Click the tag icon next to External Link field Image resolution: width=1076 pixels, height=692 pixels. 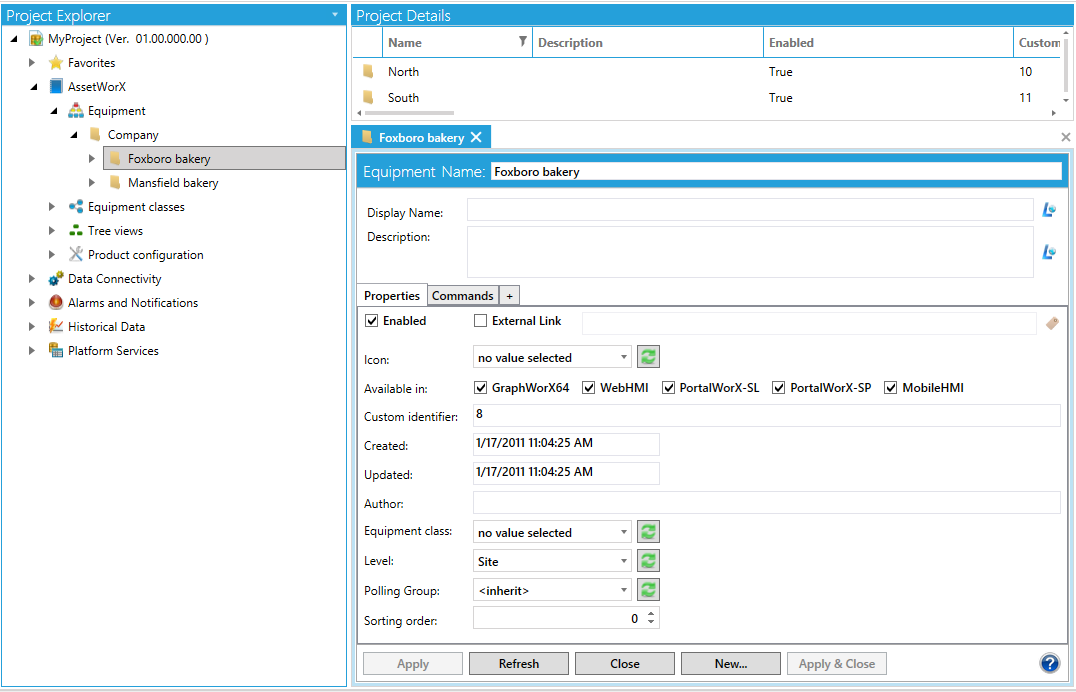pos(1052,323)
